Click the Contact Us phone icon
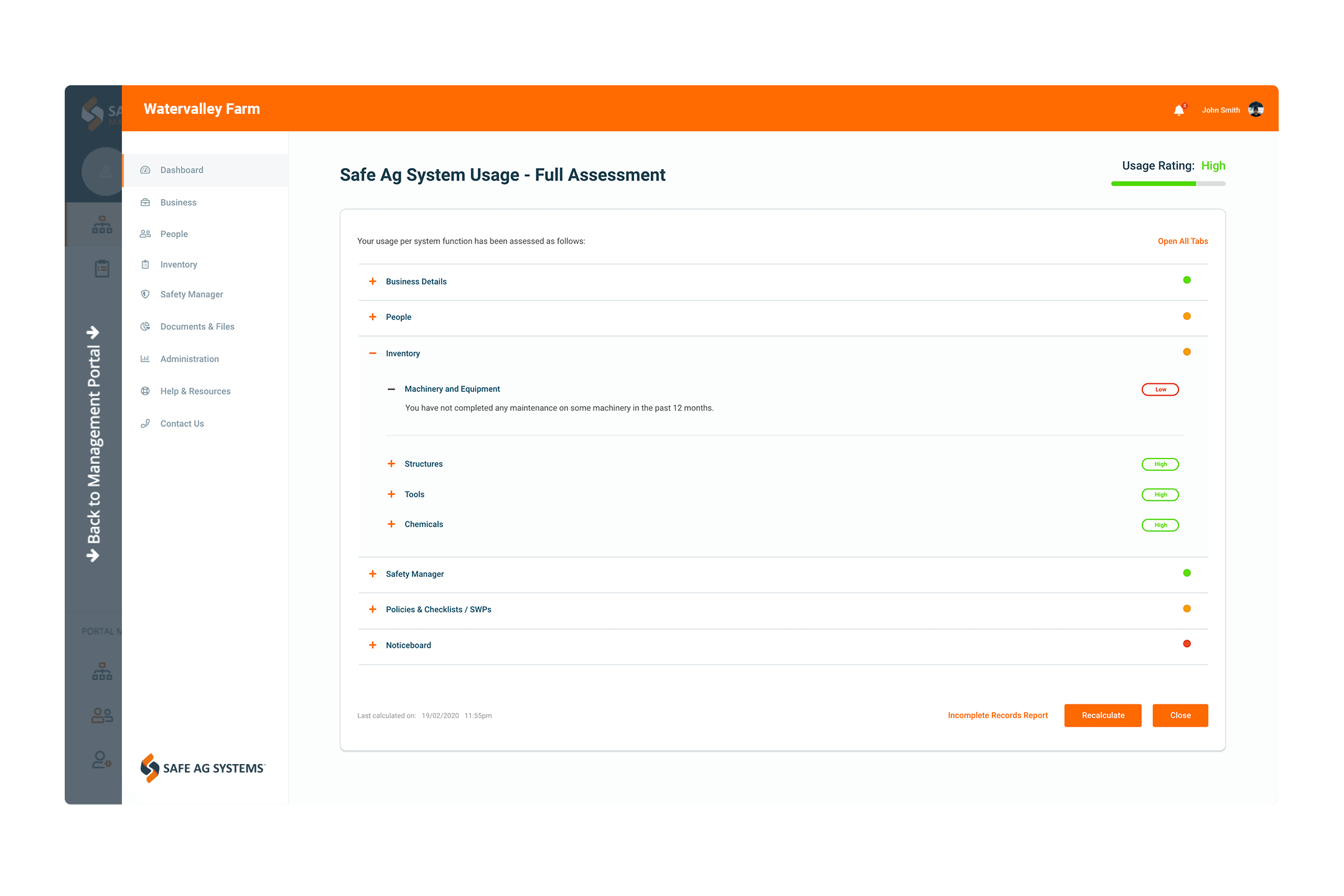 (146, 423)
